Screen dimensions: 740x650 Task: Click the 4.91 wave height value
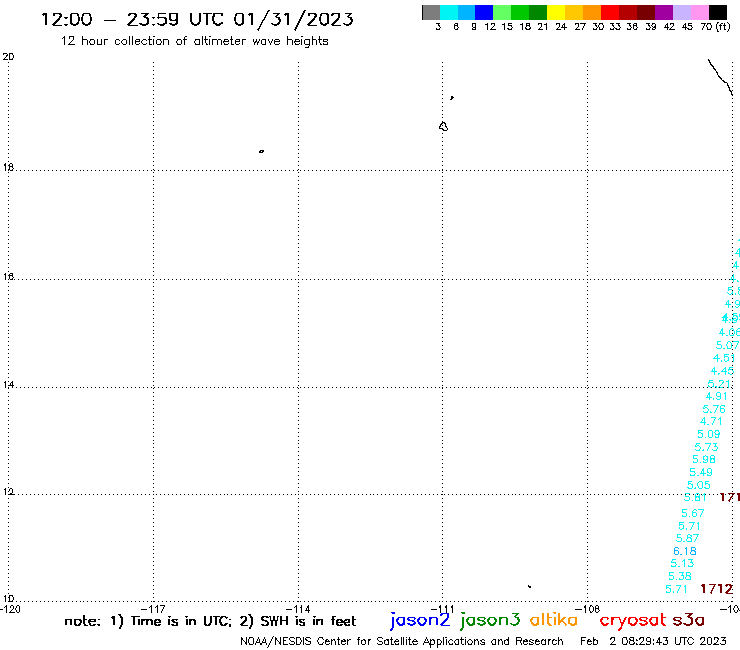point(716,397)
